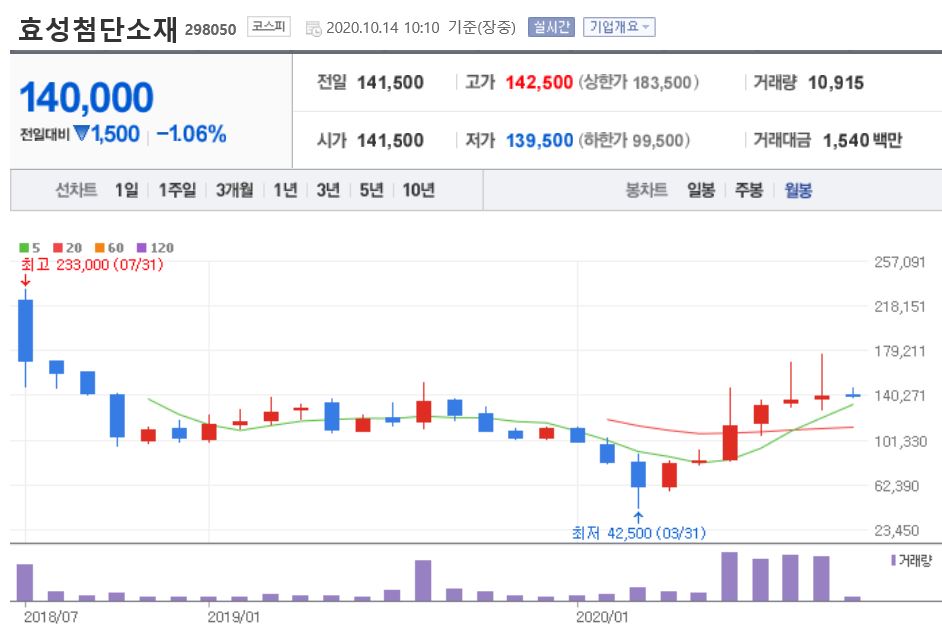Select the 1년 line chart tab
Viewport: 942px width, 629px height.
coord(285,190)
